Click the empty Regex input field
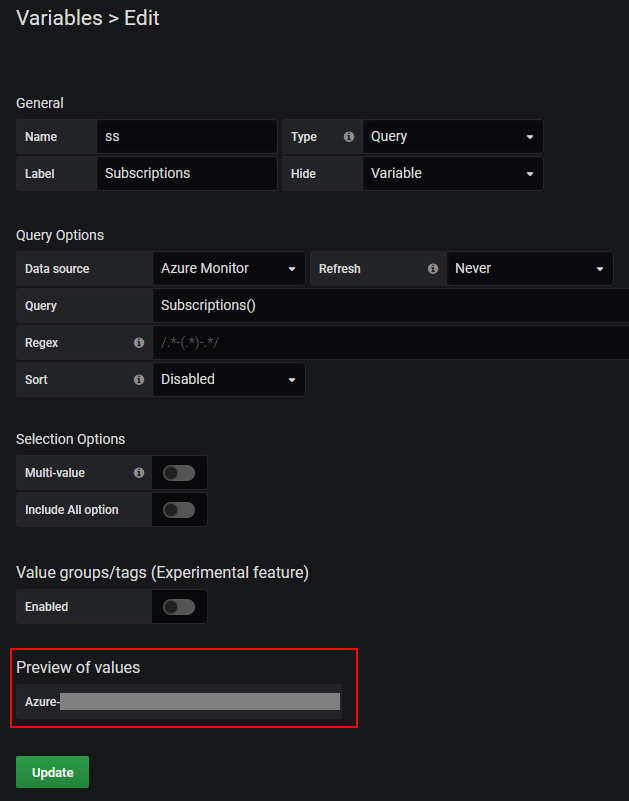This screenshot has height=801, width=629. tap(391, 343)
